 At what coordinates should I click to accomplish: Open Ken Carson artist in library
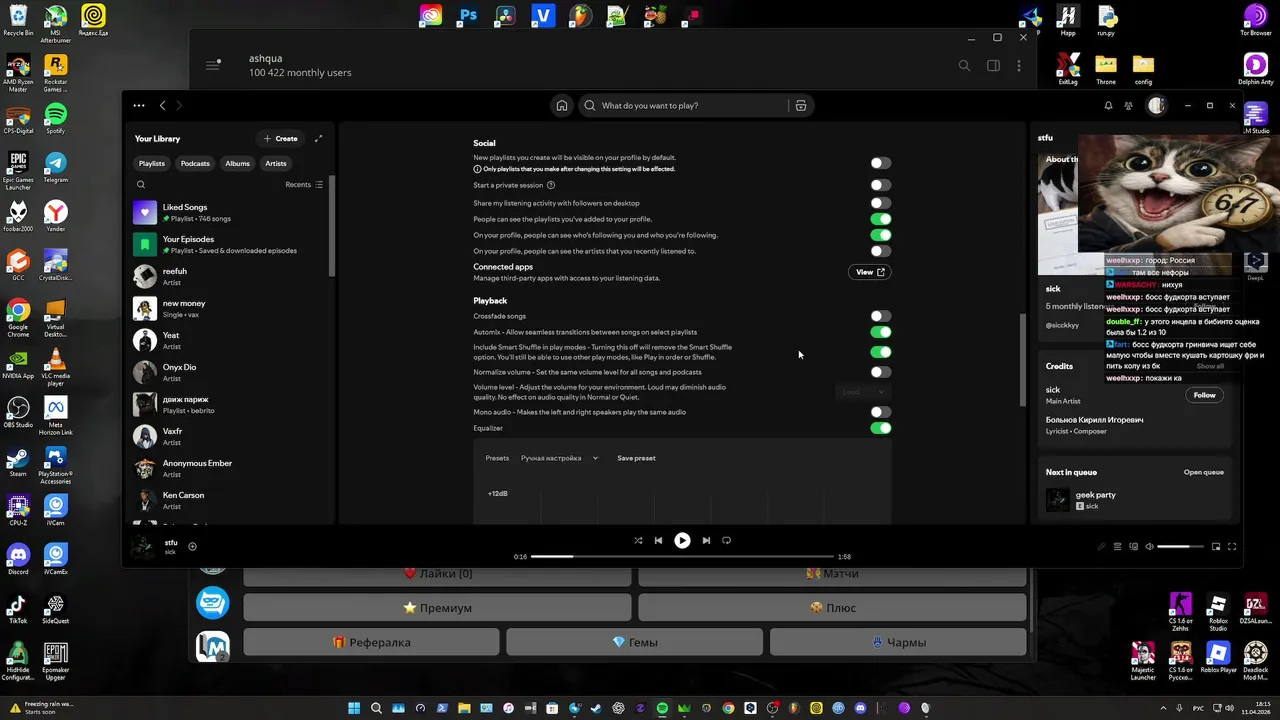pyautogui.click(x=230, y=500)
